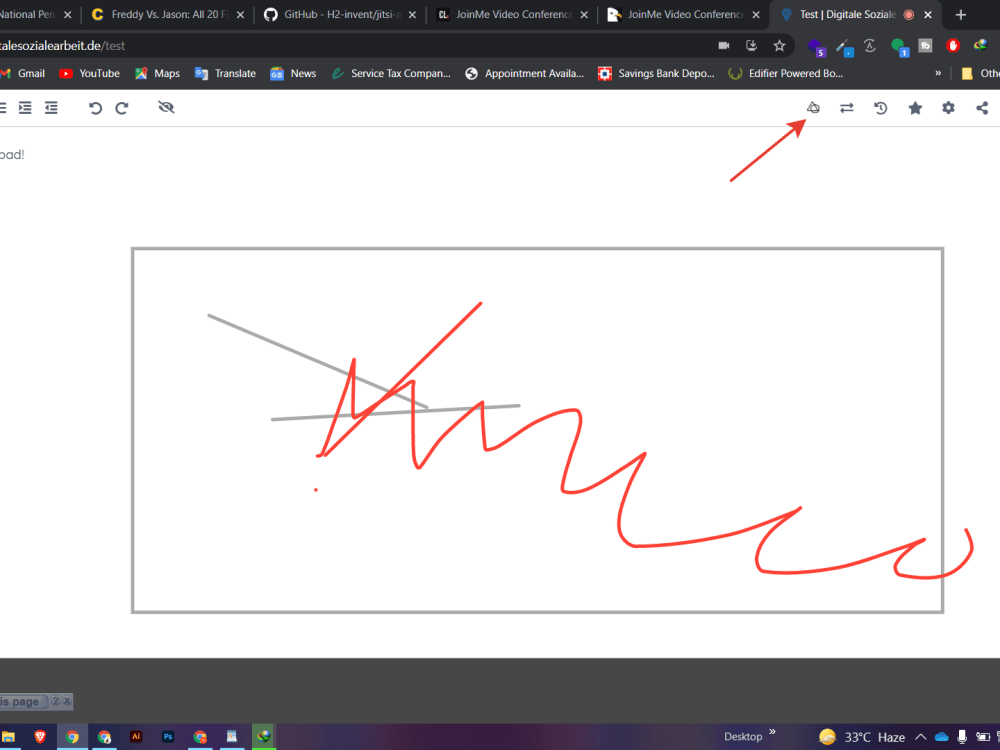Close the GitHub tab
The width and height of the screenshot is (1000, 750).
413,15
